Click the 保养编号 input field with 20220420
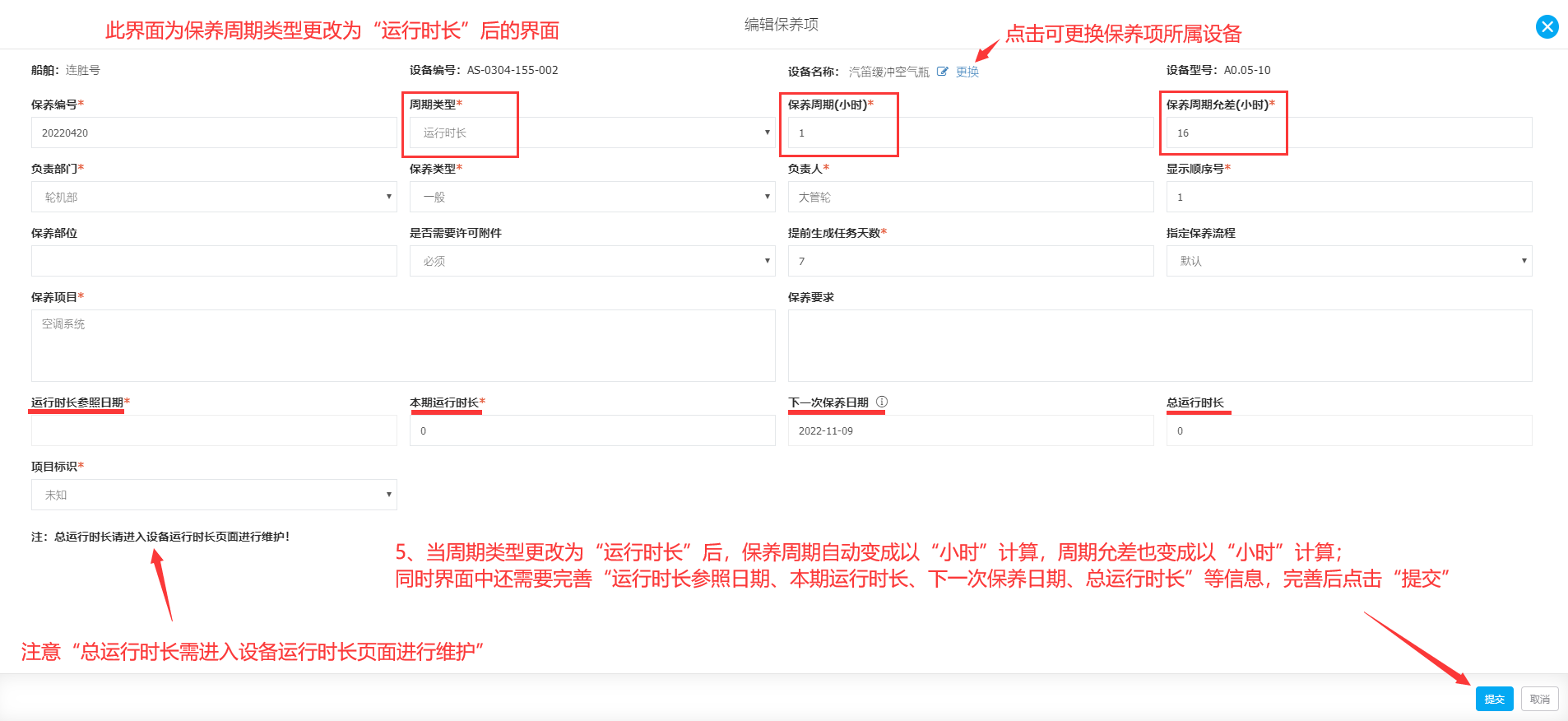The height and width of the screenshot is (721, 1568). (x=214, y=133)
